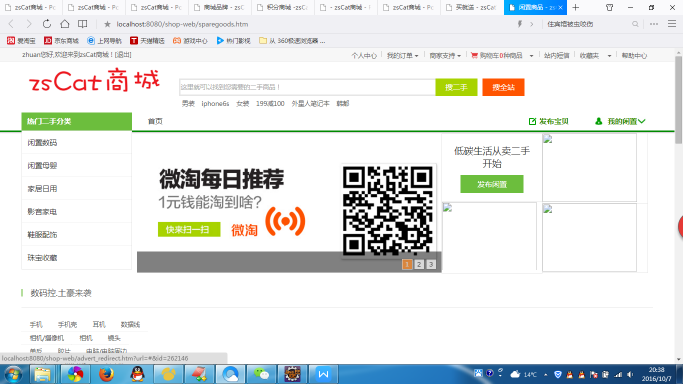
Task: Click the 快来扫一扫 banner button
Action: click(x=189, y=229)
